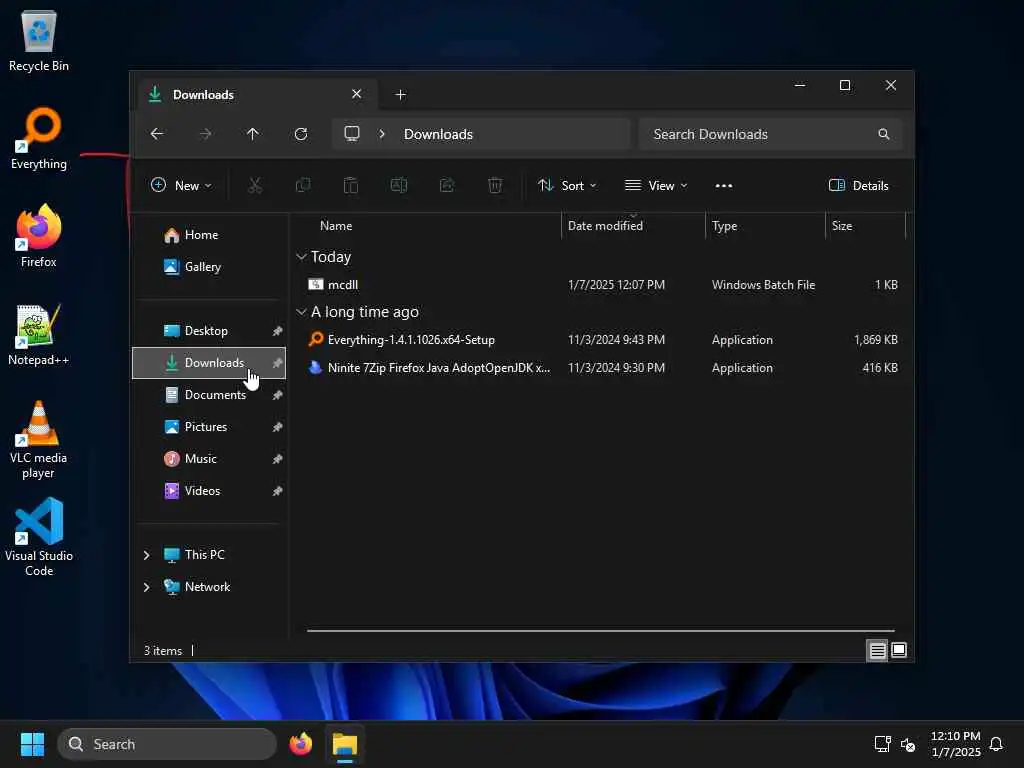Collapse the Today group
1024x768 pixels.
(301, 257)
